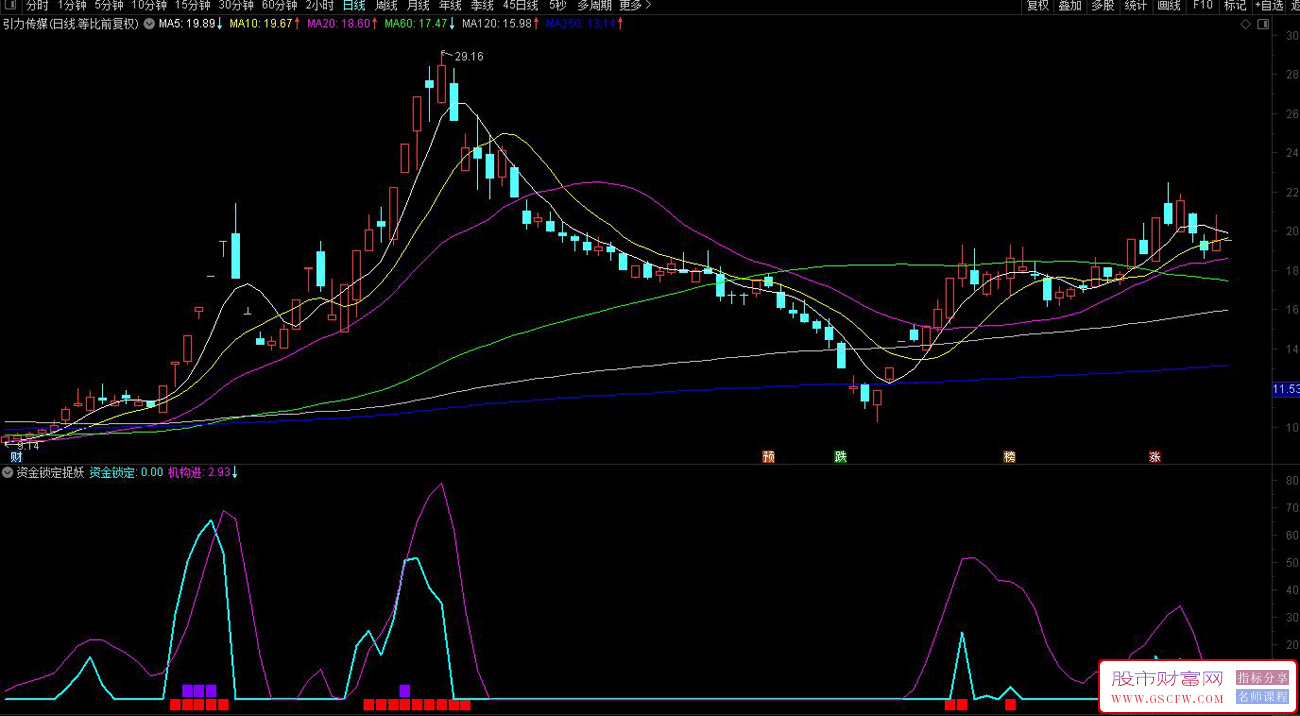Expand the 资金锁定捉妖 indicator dropdown
Image resolution: width=1300 pixels, height=716 pixels.
click(8, 473)
